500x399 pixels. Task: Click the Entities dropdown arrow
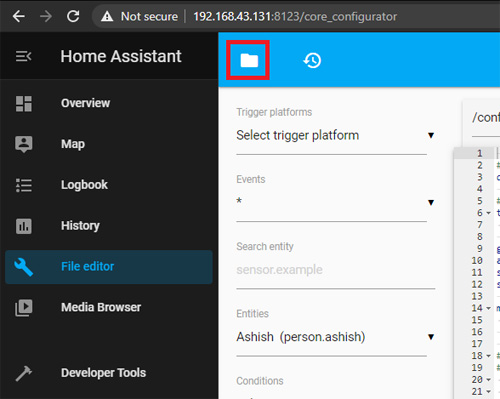(x=431, y=337)
